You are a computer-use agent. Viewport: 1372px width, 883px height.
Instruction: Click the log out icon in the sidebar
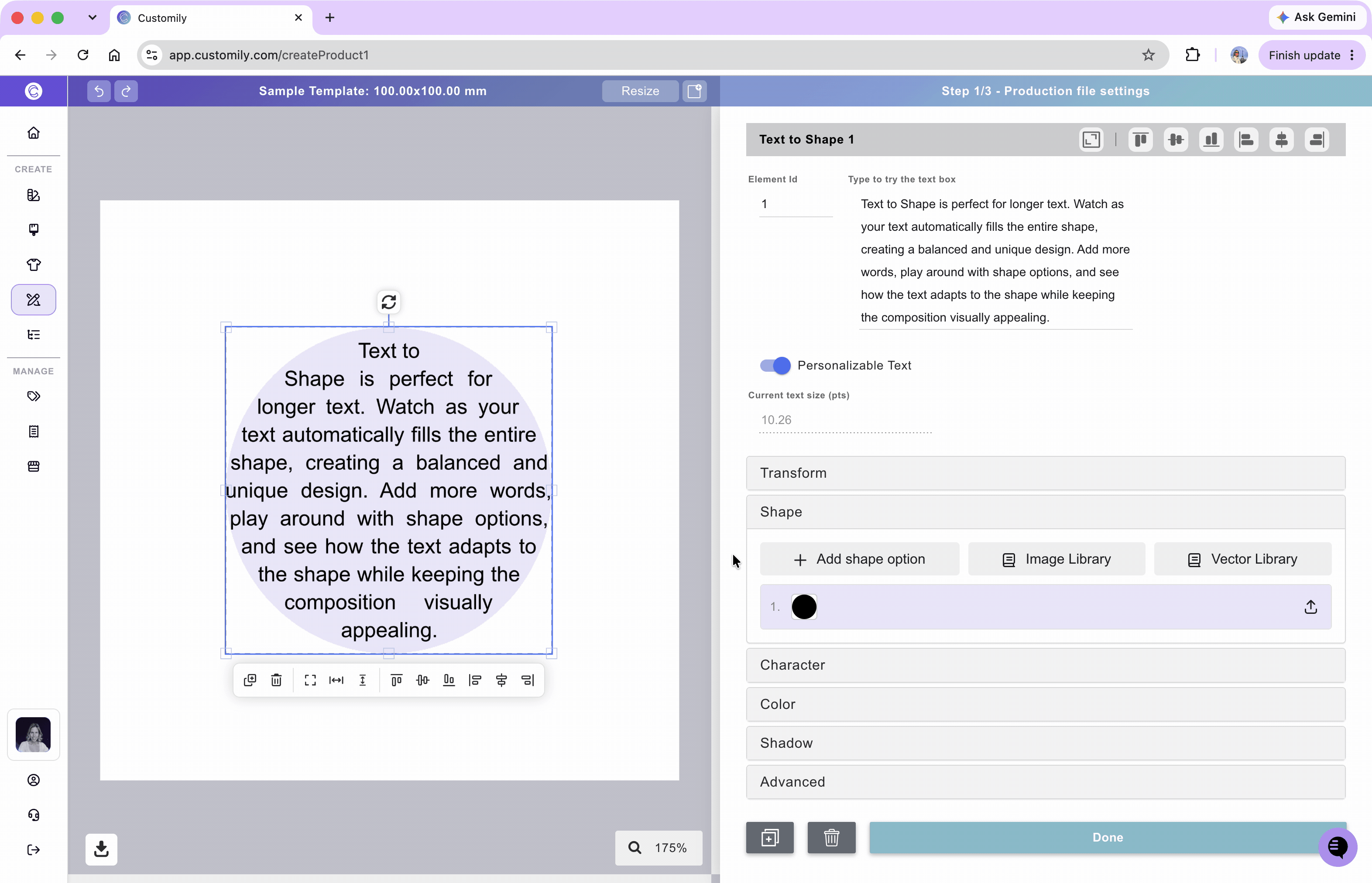click(x=34, y=850)
